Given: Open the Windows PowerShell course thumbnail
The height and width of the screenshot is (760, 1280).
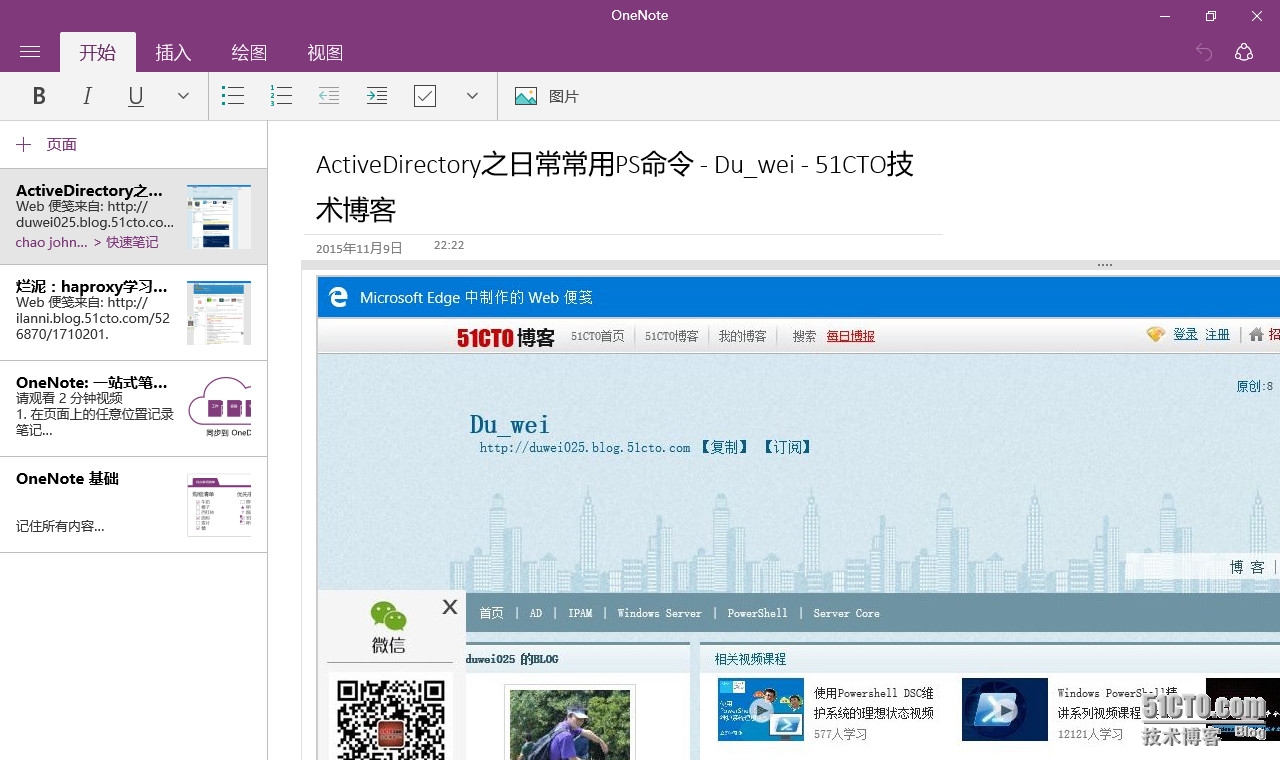Looking at the screenshot, I should [x=1005, y=710].
